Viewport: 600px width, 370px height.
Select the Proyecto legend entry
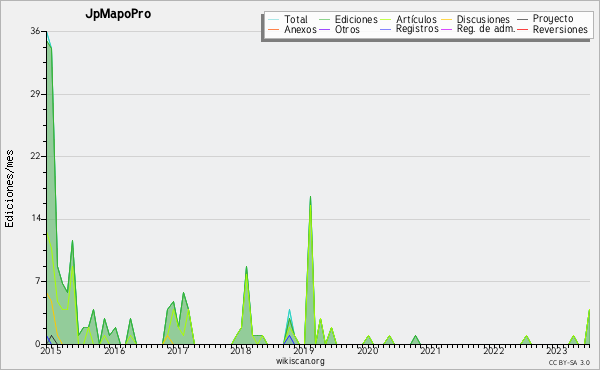click(x=545, y=19)
